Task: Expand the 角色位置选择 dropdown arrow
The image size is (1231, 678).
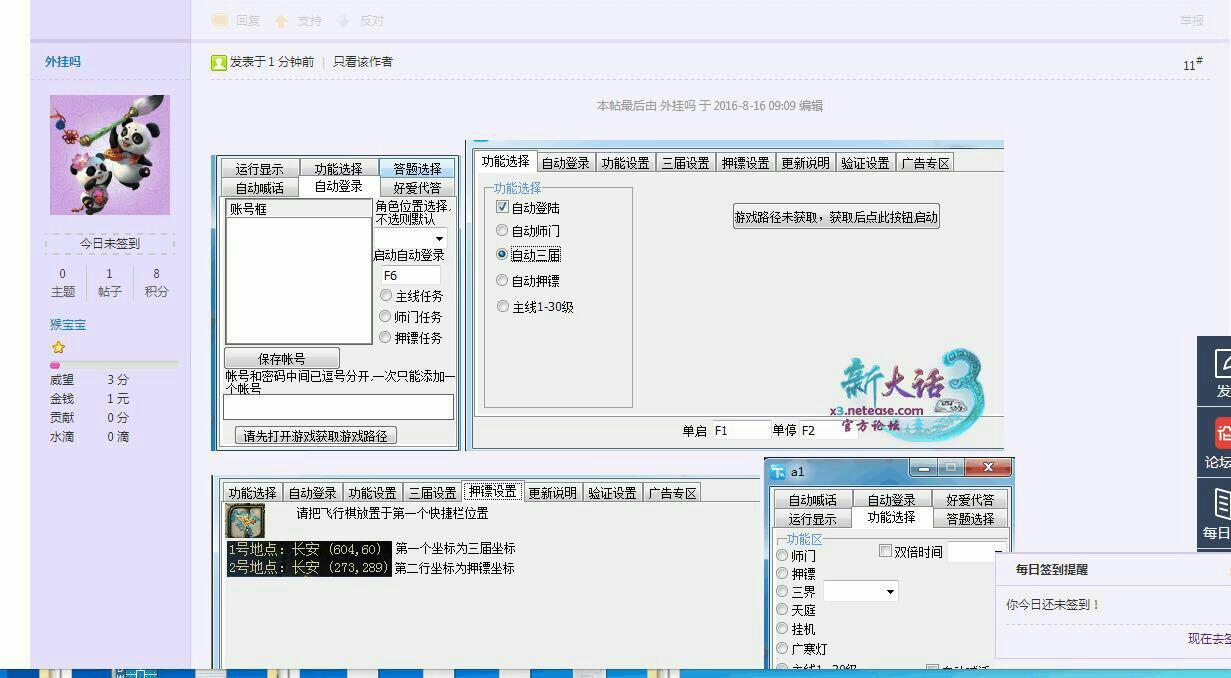Action: coord(439,238)
